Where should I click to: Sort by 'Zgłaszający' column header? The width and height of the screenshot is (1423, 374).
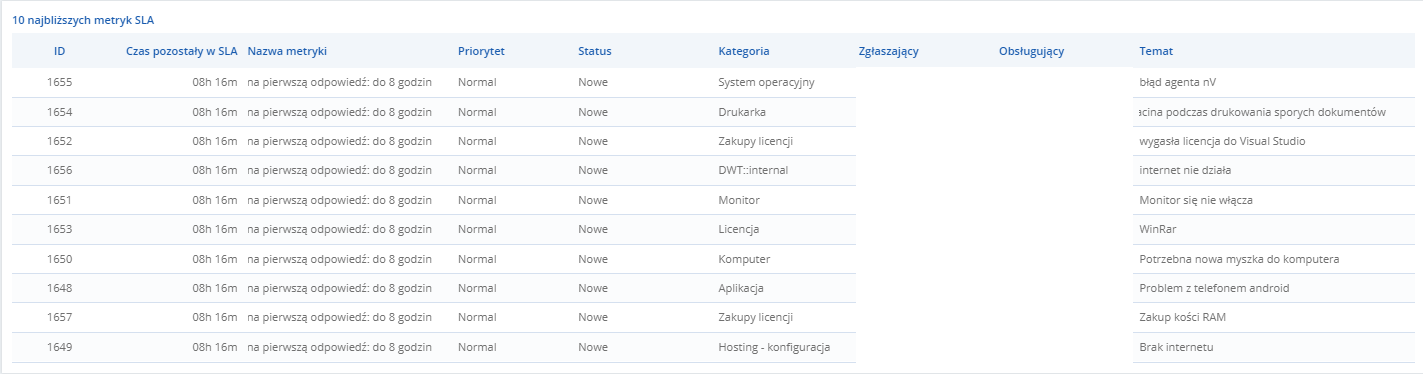pos(888,51)
